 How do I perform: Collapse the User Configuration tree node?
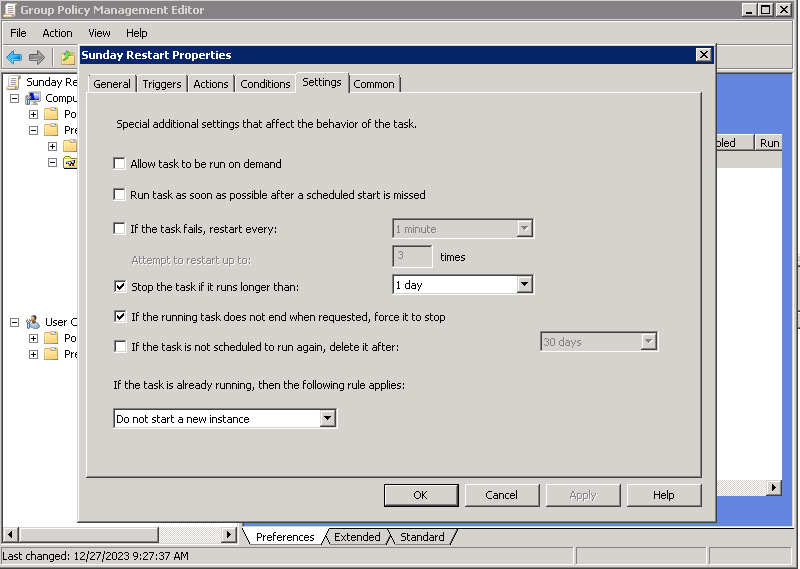point(14,323)
